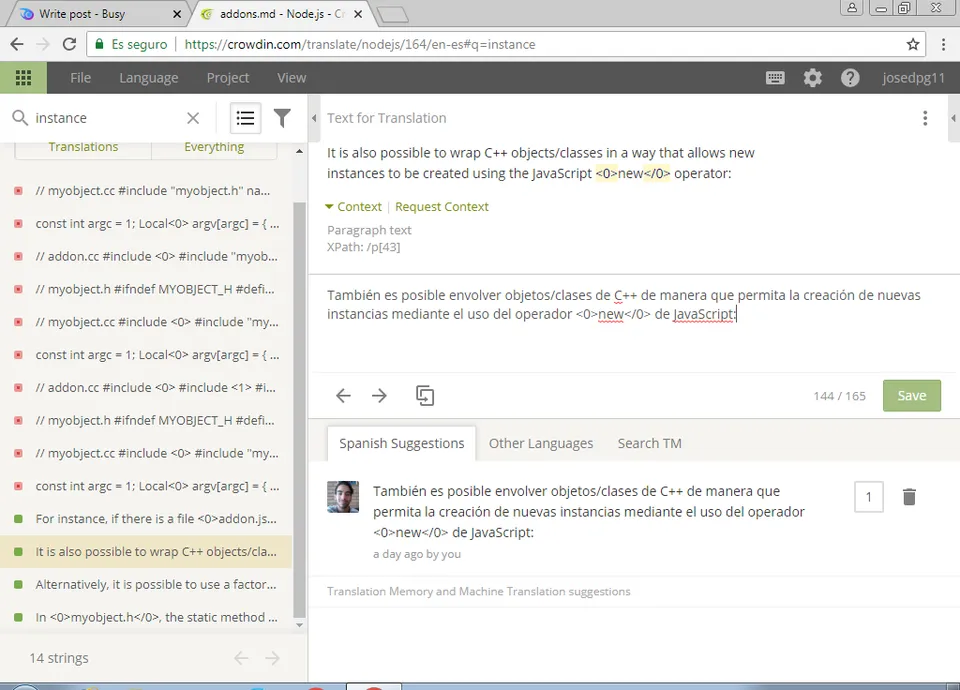Go to next page of strings list
The image size is (960, 690).
click(272, 658)
